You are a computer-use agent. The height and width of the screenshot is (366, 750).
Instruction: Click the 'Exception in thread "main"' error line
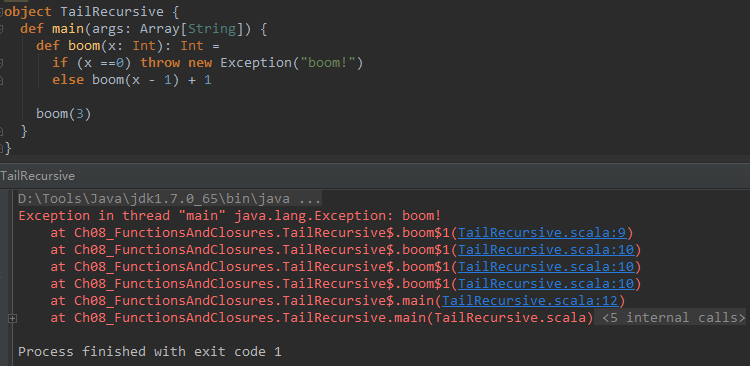[x=229, y=216]
